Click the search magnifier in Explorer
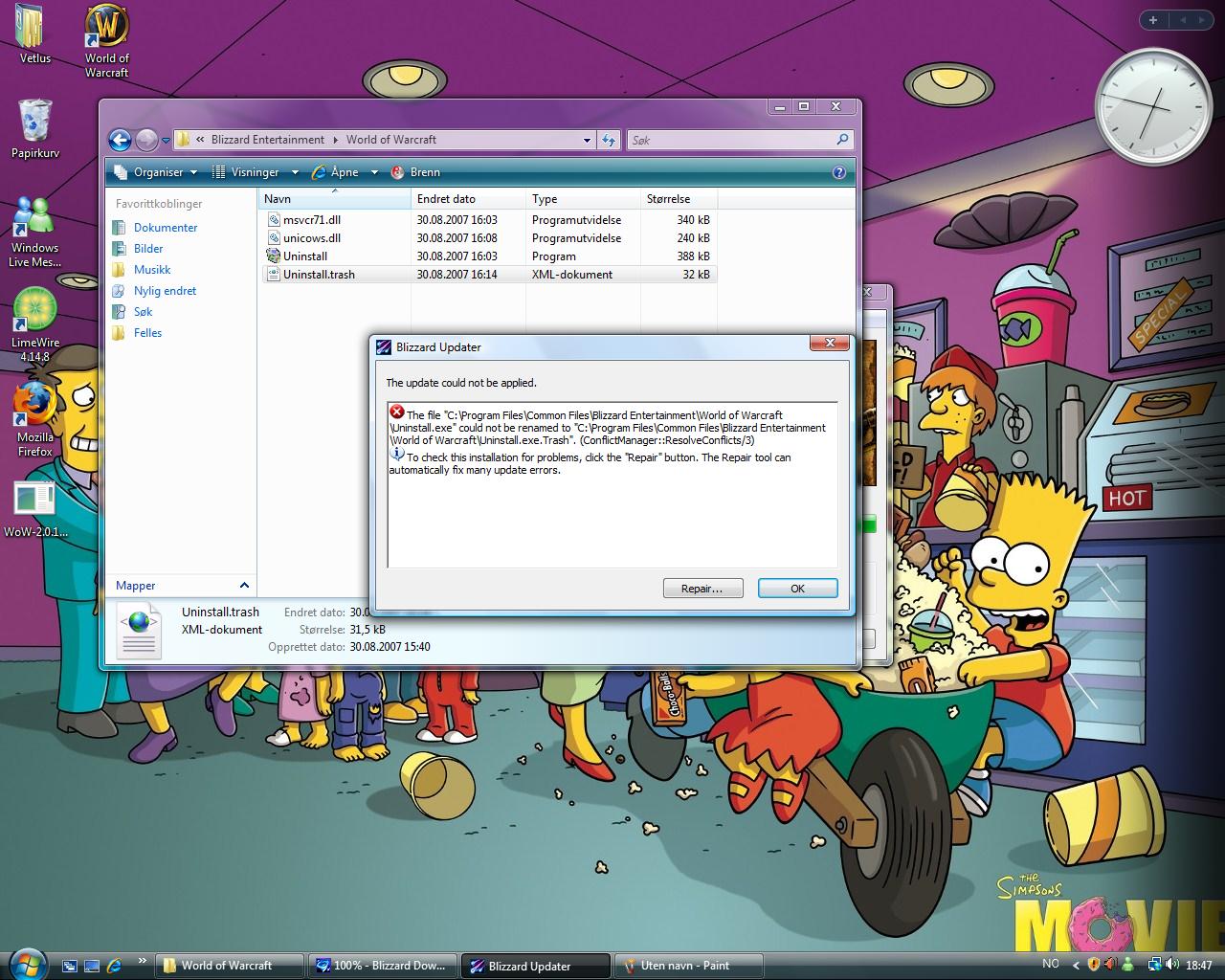This screenshot has width=1225, height=980. pos(842,140)
